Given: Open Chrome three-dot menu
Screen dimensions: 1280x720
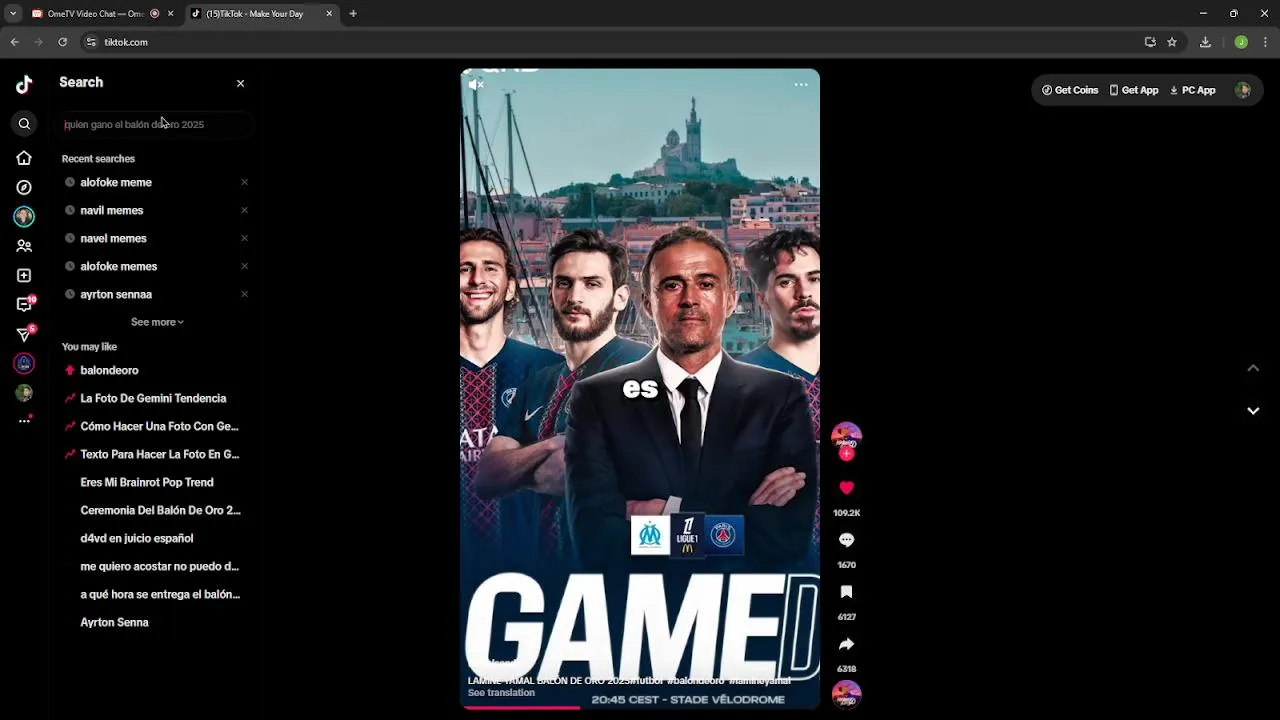Looking at the screenshot, I should click(x=1266, y=42).
